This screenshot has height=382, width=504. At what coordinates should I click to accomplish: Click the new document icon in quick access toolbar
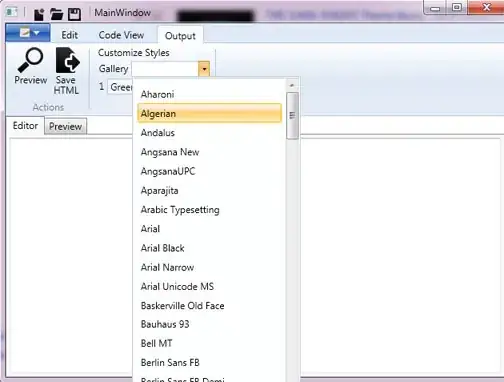pos(39,14)
